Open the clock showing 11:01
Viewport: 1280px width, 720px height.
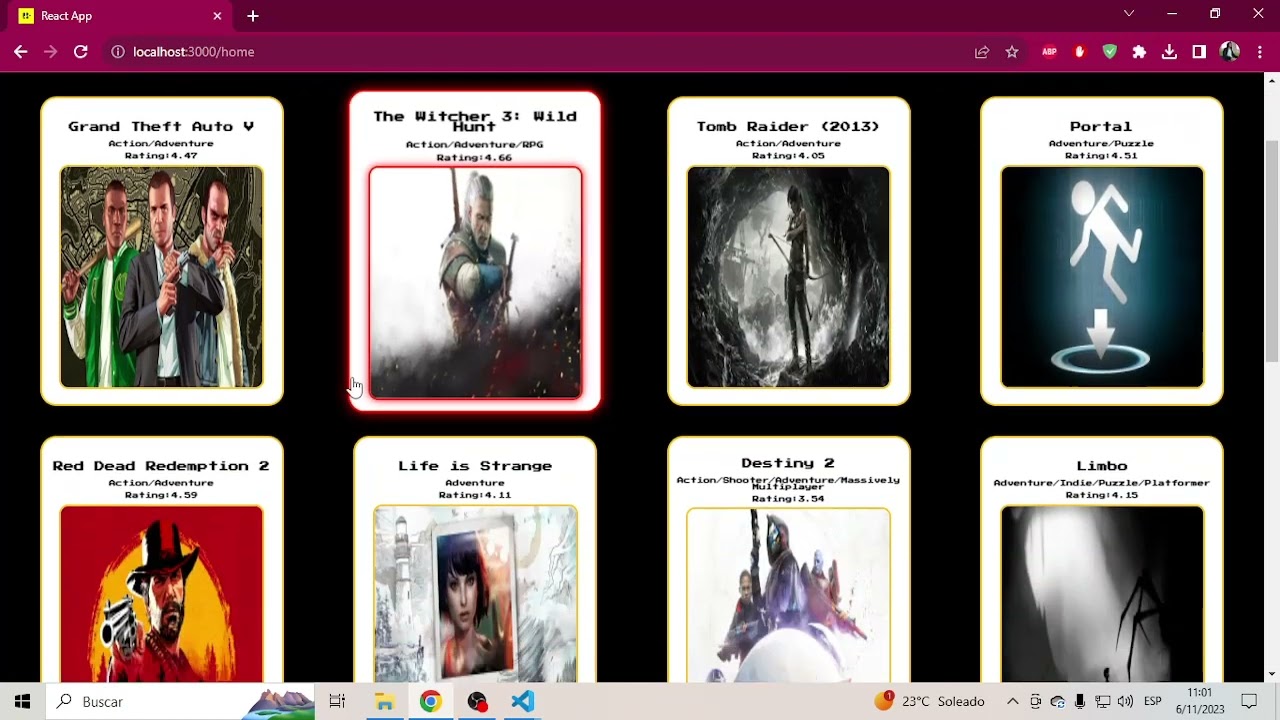(1200, 701)
